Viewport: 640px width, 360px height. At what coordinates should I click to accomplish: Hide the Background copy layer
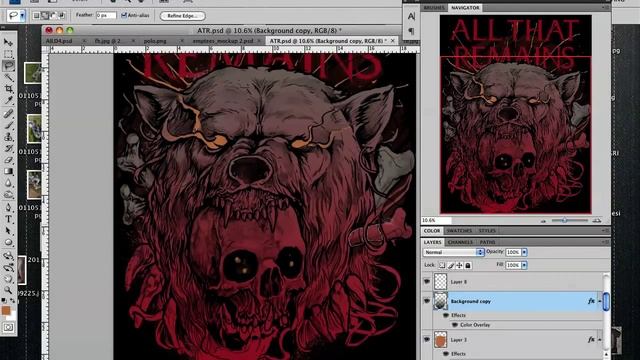tap(427, 301)
